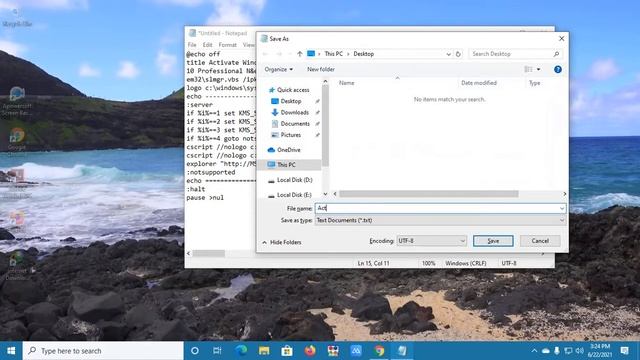Image resolution: width=640 pixels, height=360 pixels.
Task: Open the Organize dropdown menu
Action: click(x=279, y=69)
